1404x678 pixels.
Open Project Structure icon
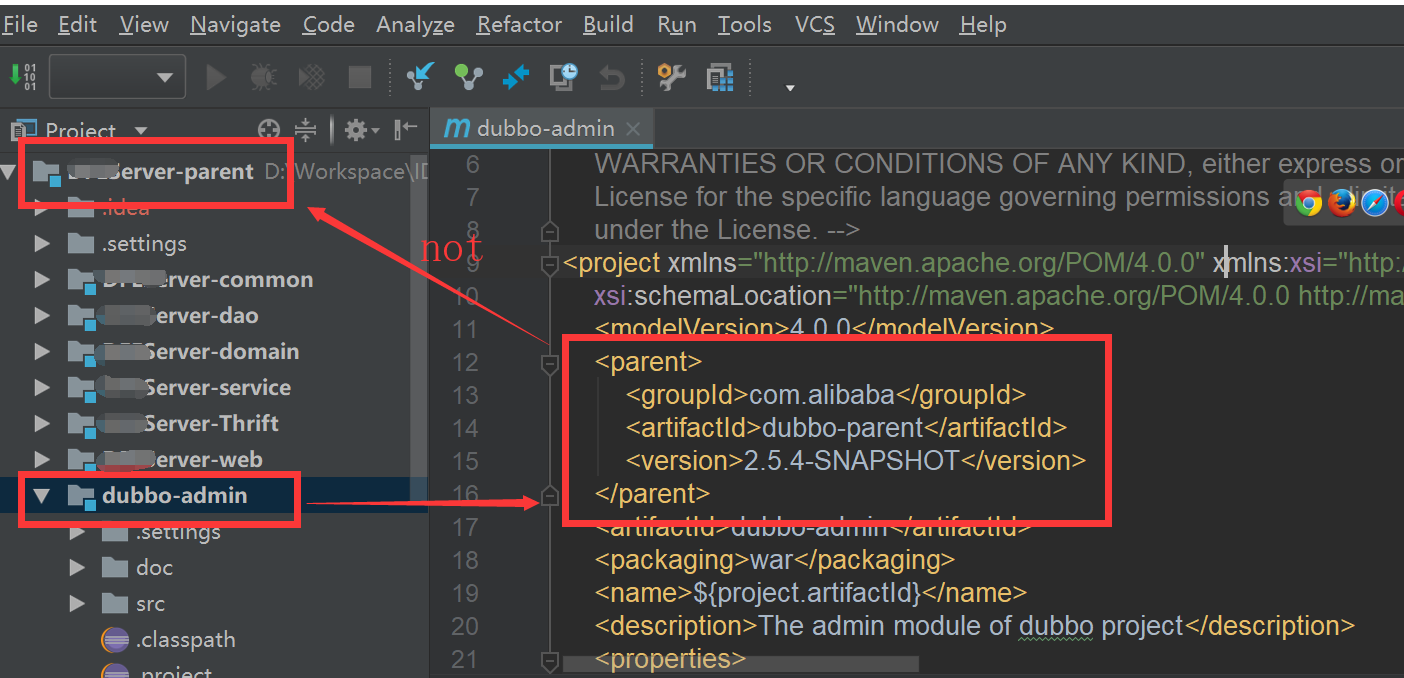[720, 76]
